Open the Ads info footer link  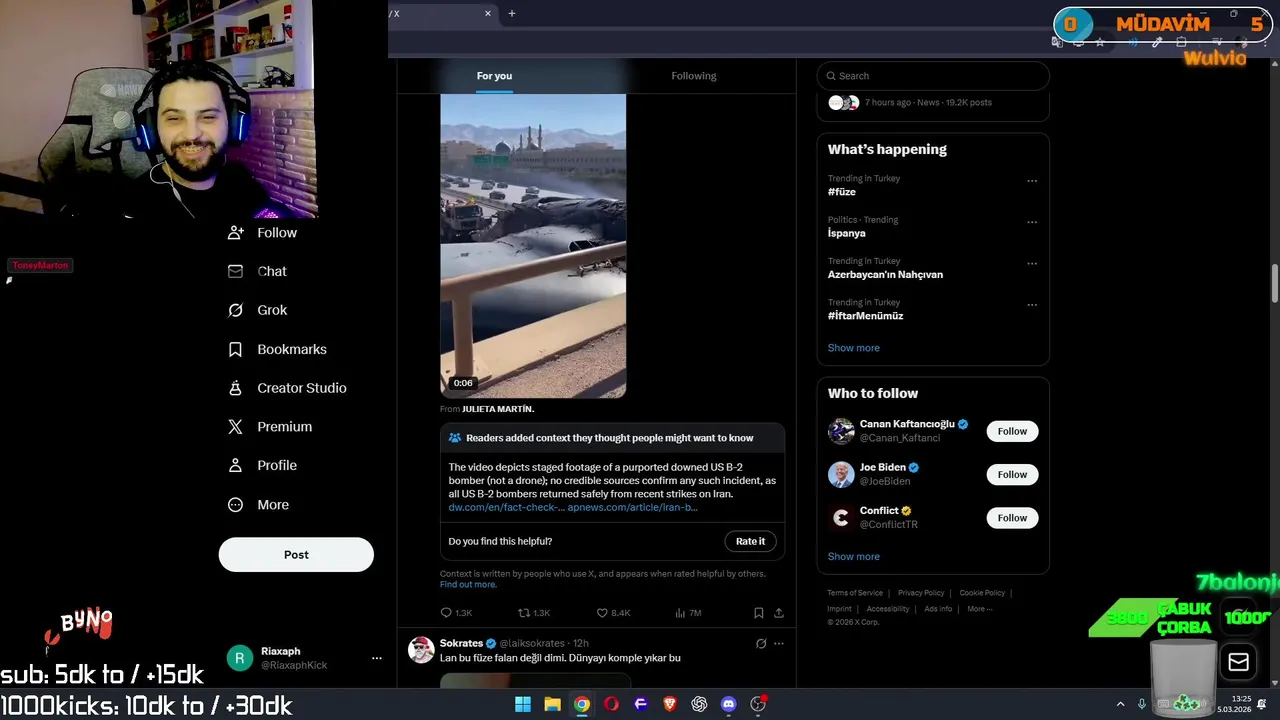tap(938, 609)
